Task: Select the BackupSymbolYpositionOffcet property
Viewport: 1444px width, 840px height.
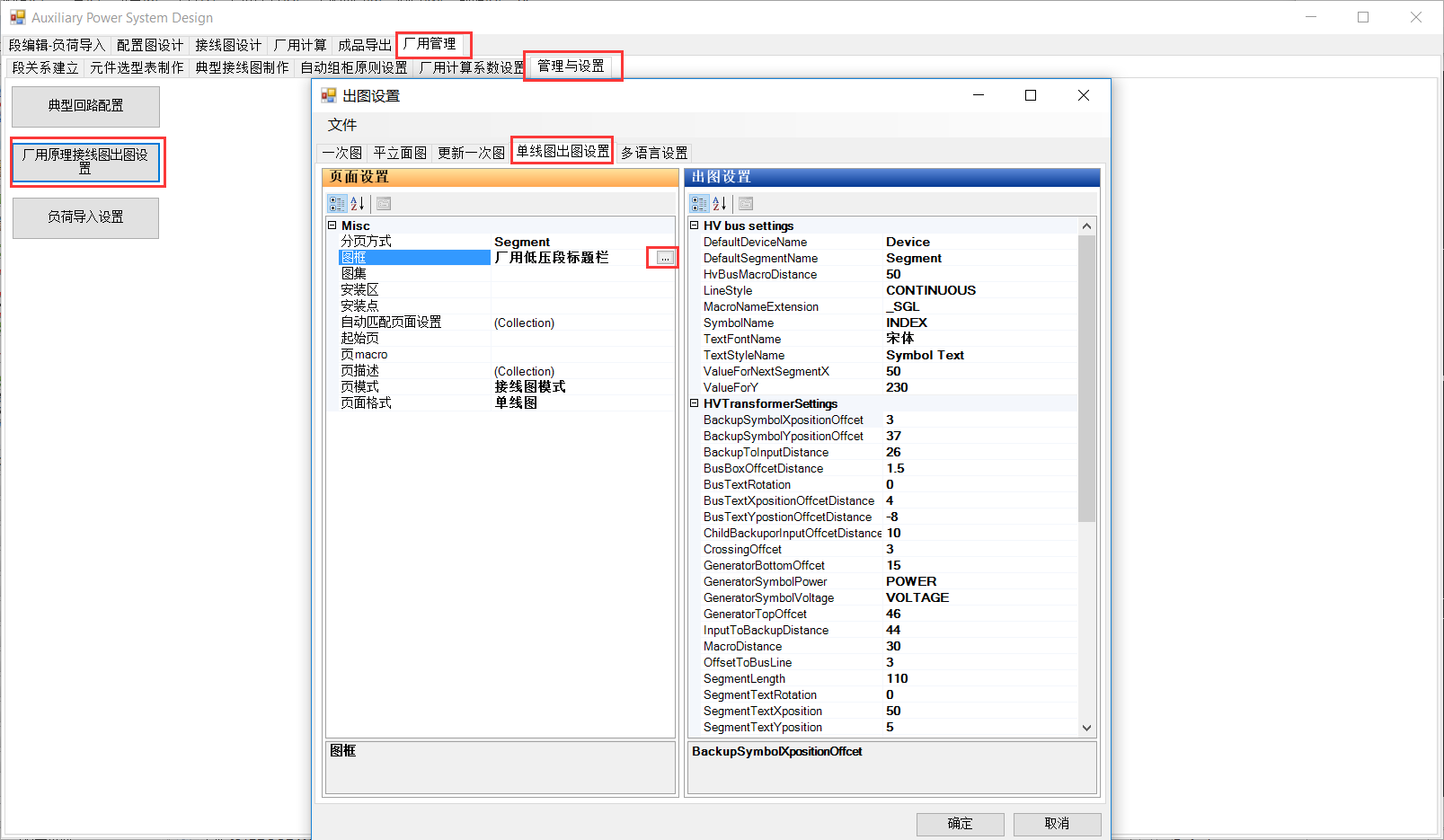Action: click(x=889, y=436)
